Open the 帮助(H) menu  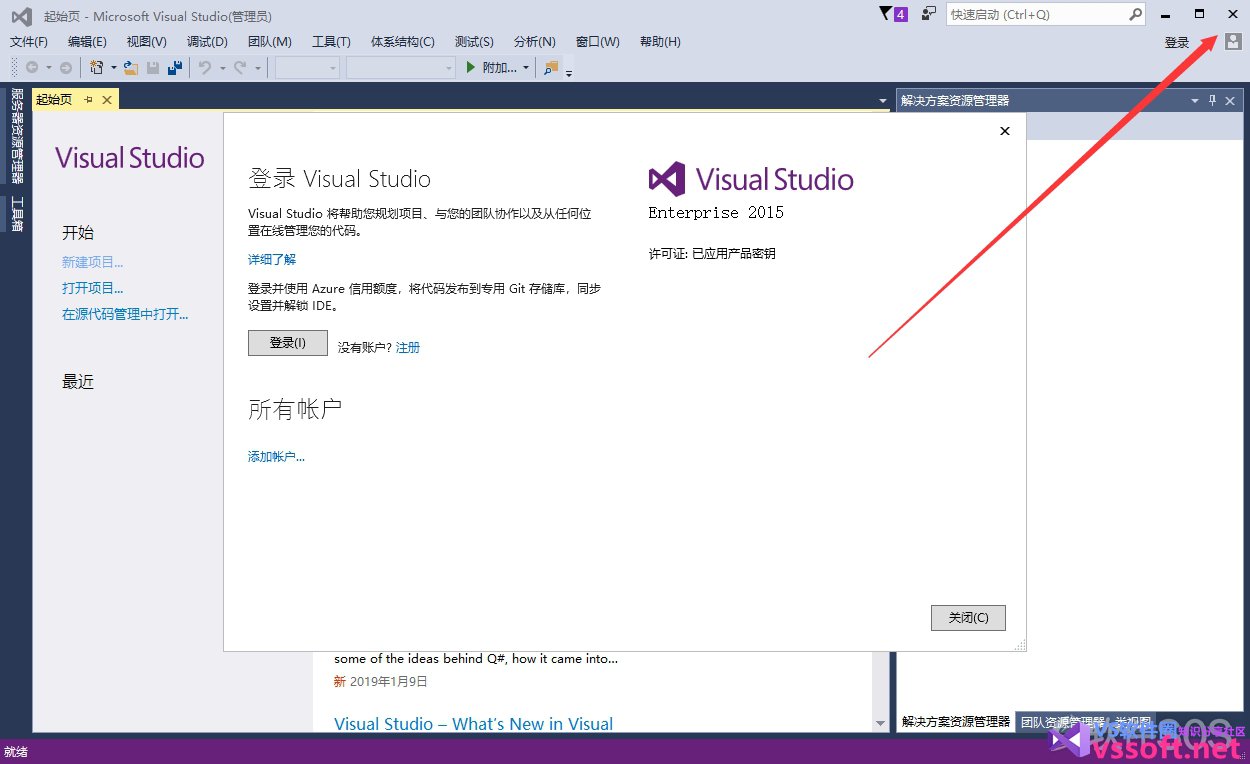[660, 42]
